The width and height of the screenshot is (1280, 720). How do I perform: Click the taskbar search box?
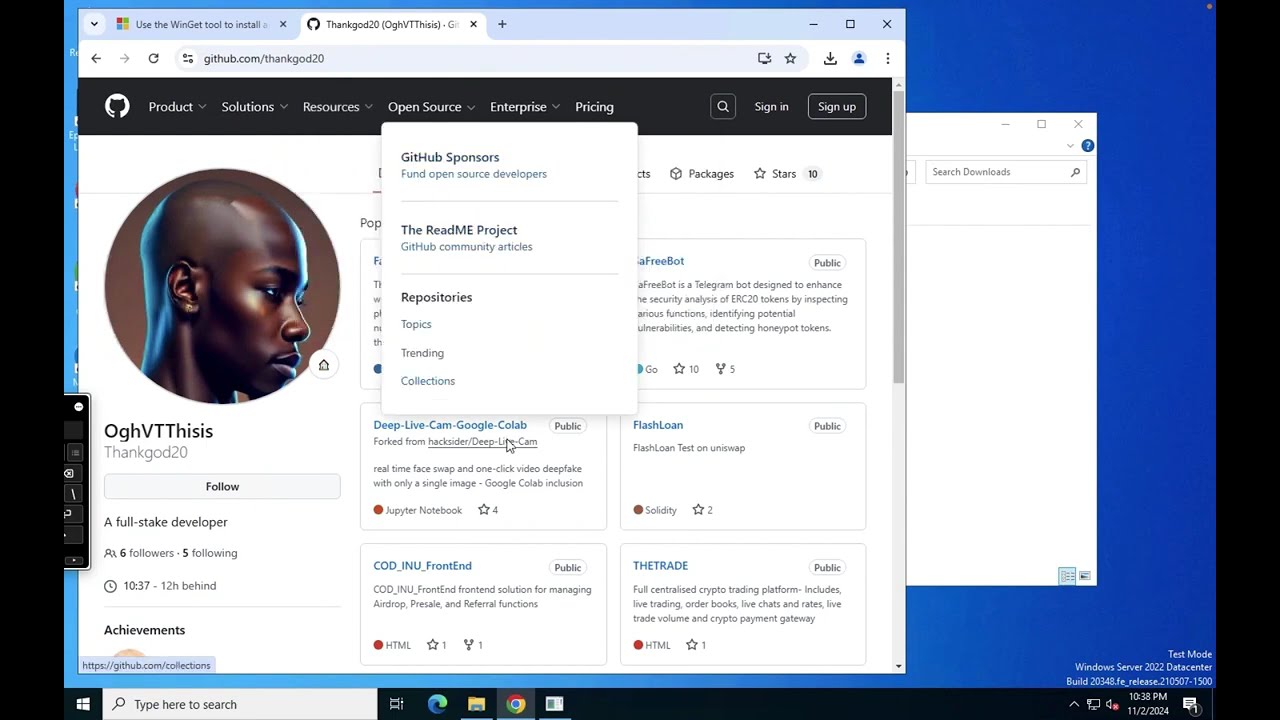[240, 704]
